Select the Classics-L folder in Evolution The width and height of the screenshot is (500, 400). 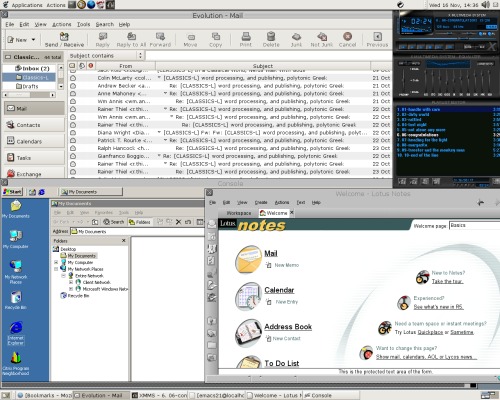29,77
